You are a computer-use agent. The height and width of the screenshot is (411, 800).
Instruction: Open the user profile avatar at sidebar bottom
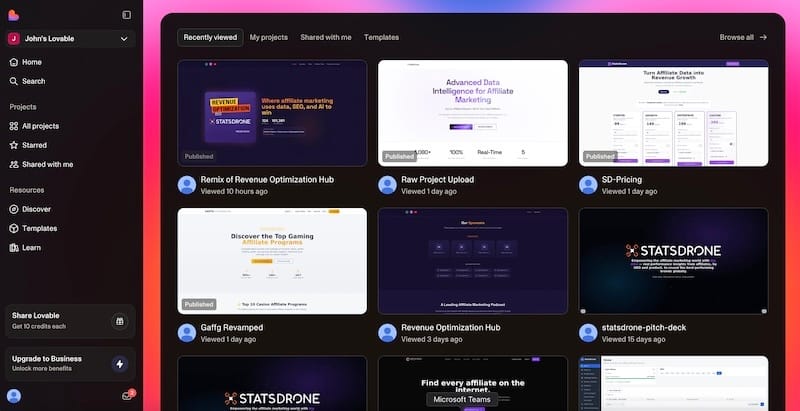[x=14, y=396]
